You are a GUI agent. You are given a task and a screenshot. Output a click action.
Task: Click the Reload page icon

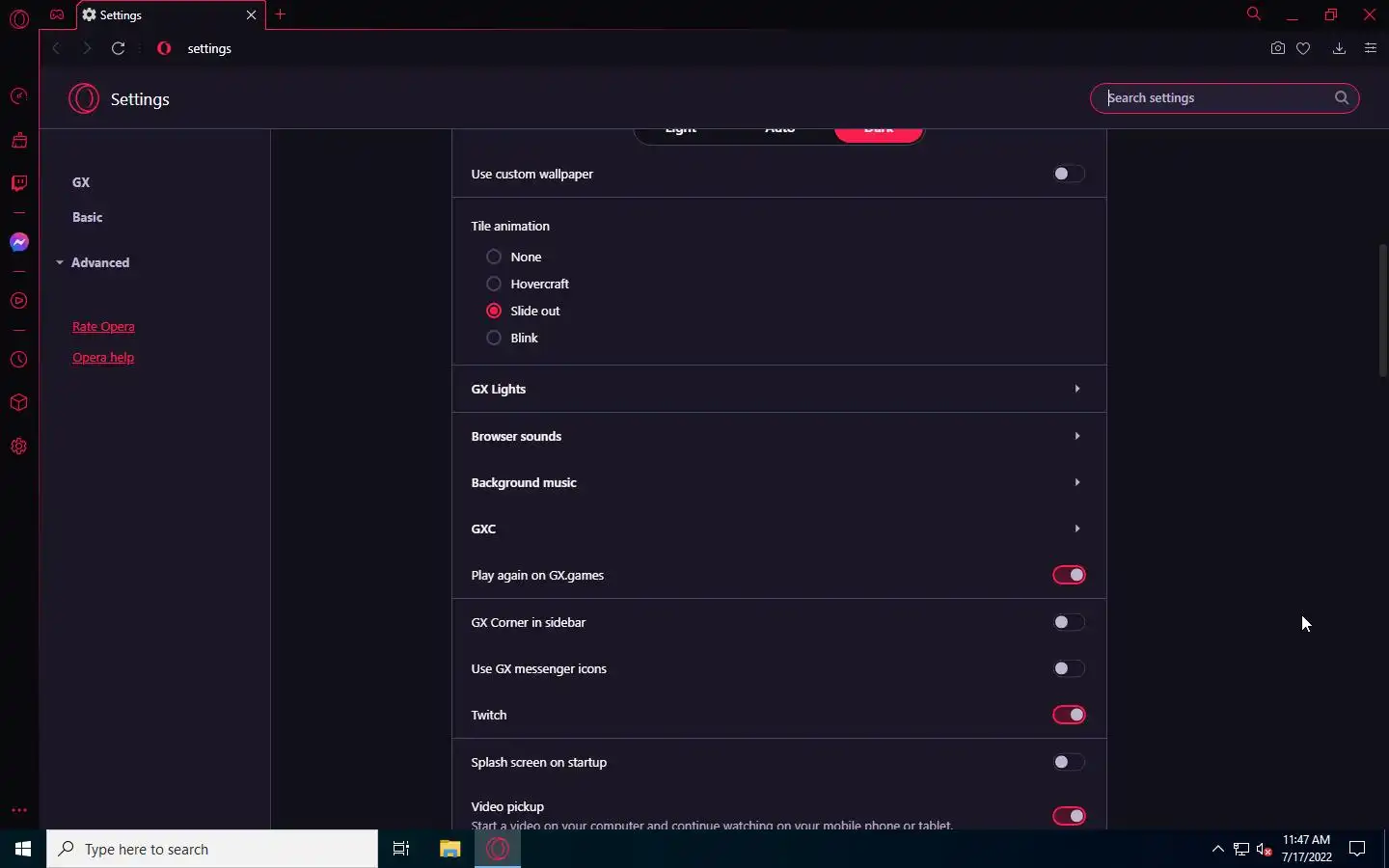(x=118, y=48)
